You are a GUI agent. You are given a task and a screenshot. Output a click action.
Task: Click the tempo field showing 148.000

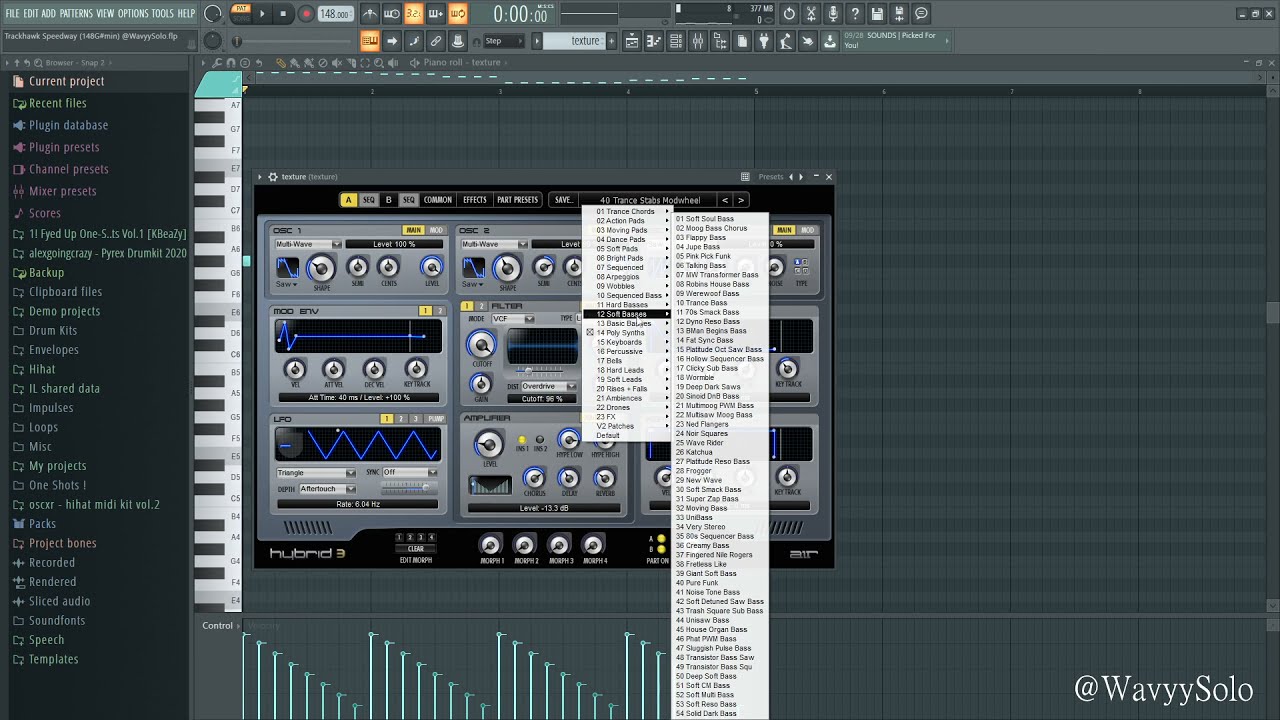(335, 14)
